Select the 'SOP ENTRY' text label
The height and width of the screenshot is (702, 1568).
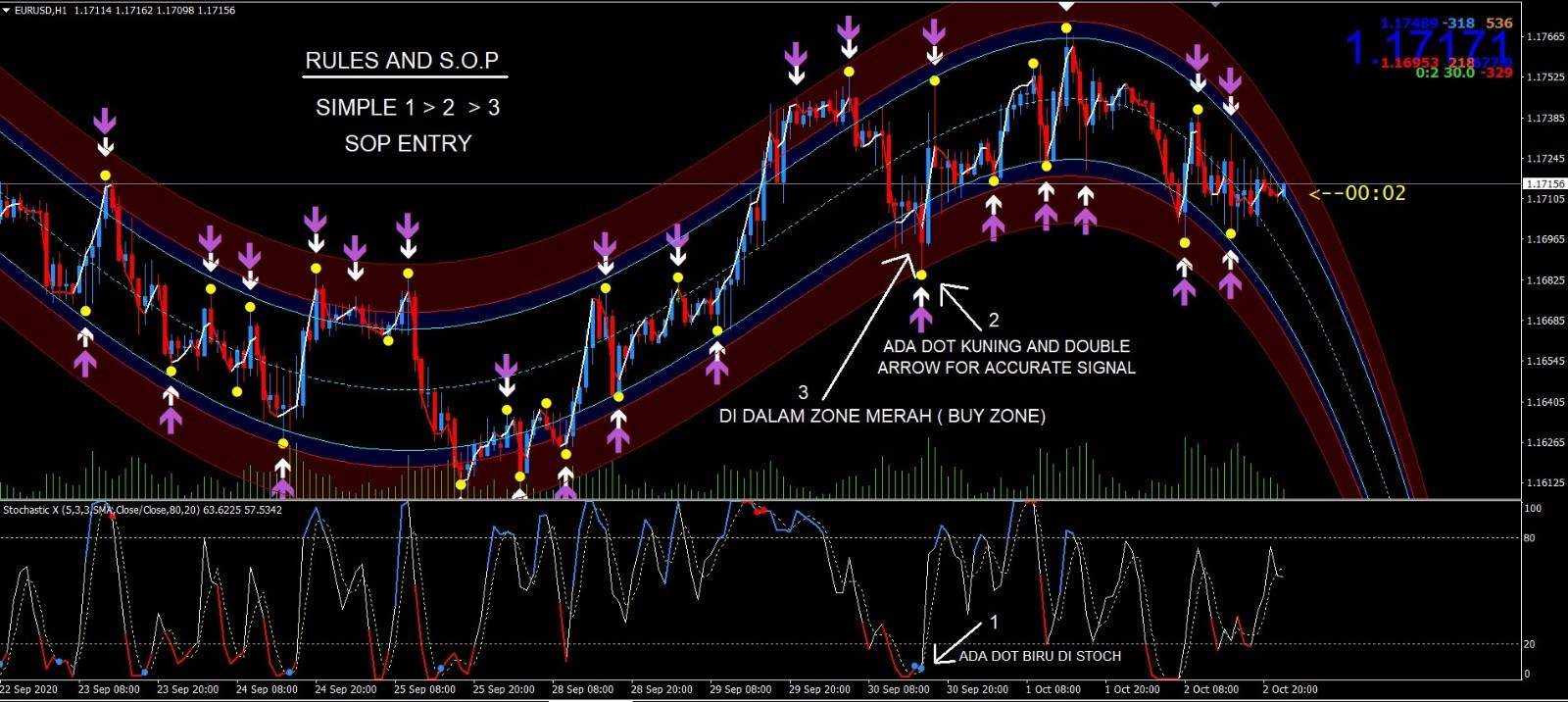(x=408, y=144)
